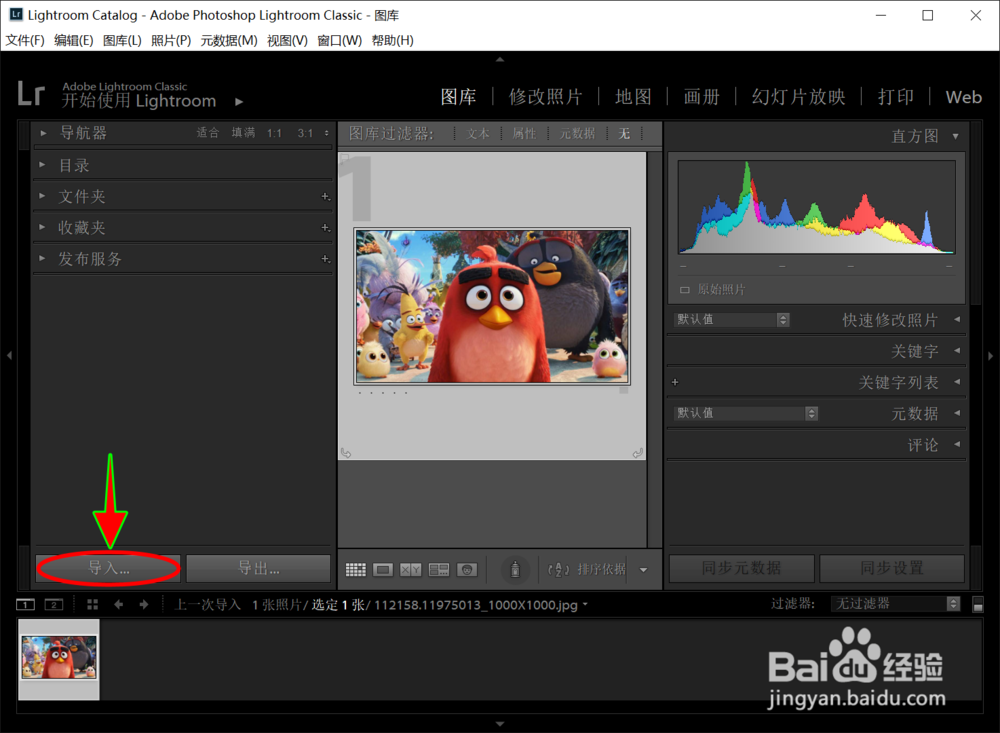This screenshot has width=1000, height=733.
Task: Select the painter spray can tool
Action: click(515, 569)
